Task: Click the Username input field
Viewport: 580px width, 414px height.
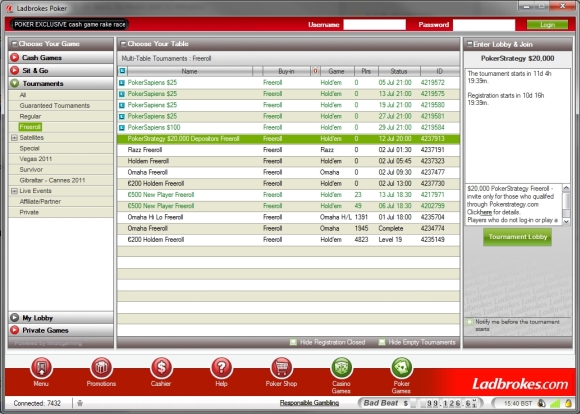Action: pyautogui.click(x=374, y=25)
